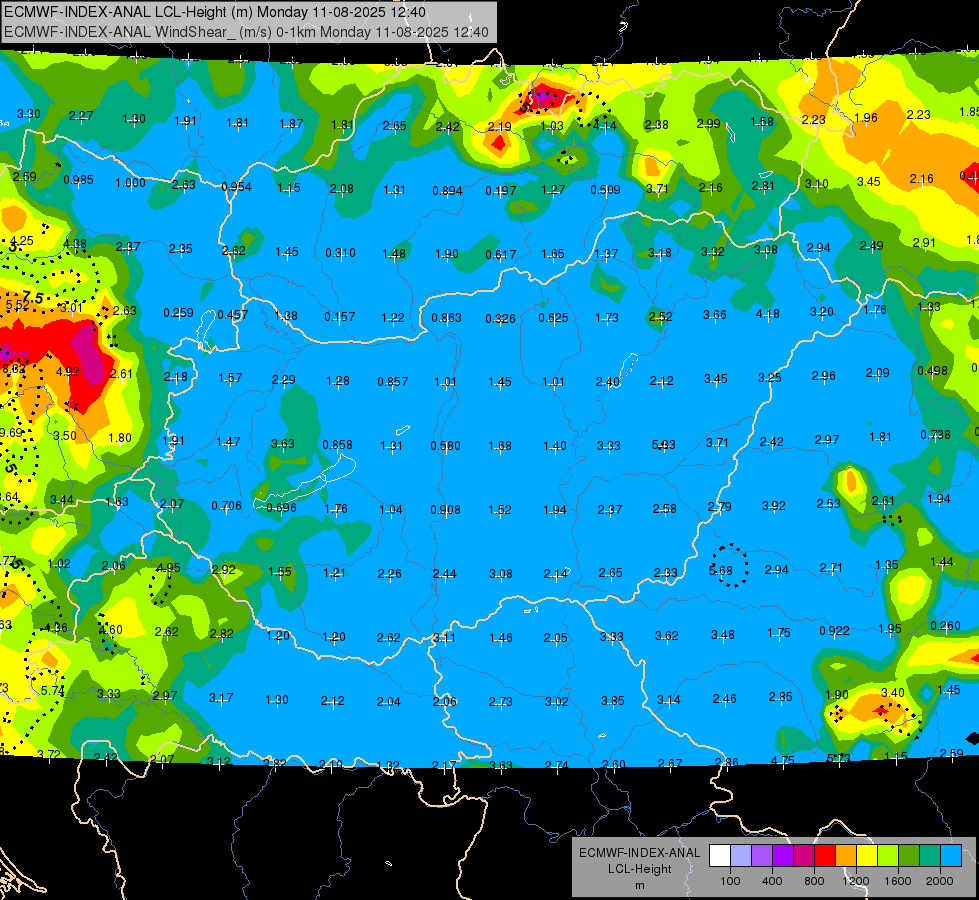Click the WindShear 0-1km title line in the header
Viewport: 979px width, 900px height.
click(246, 32)
